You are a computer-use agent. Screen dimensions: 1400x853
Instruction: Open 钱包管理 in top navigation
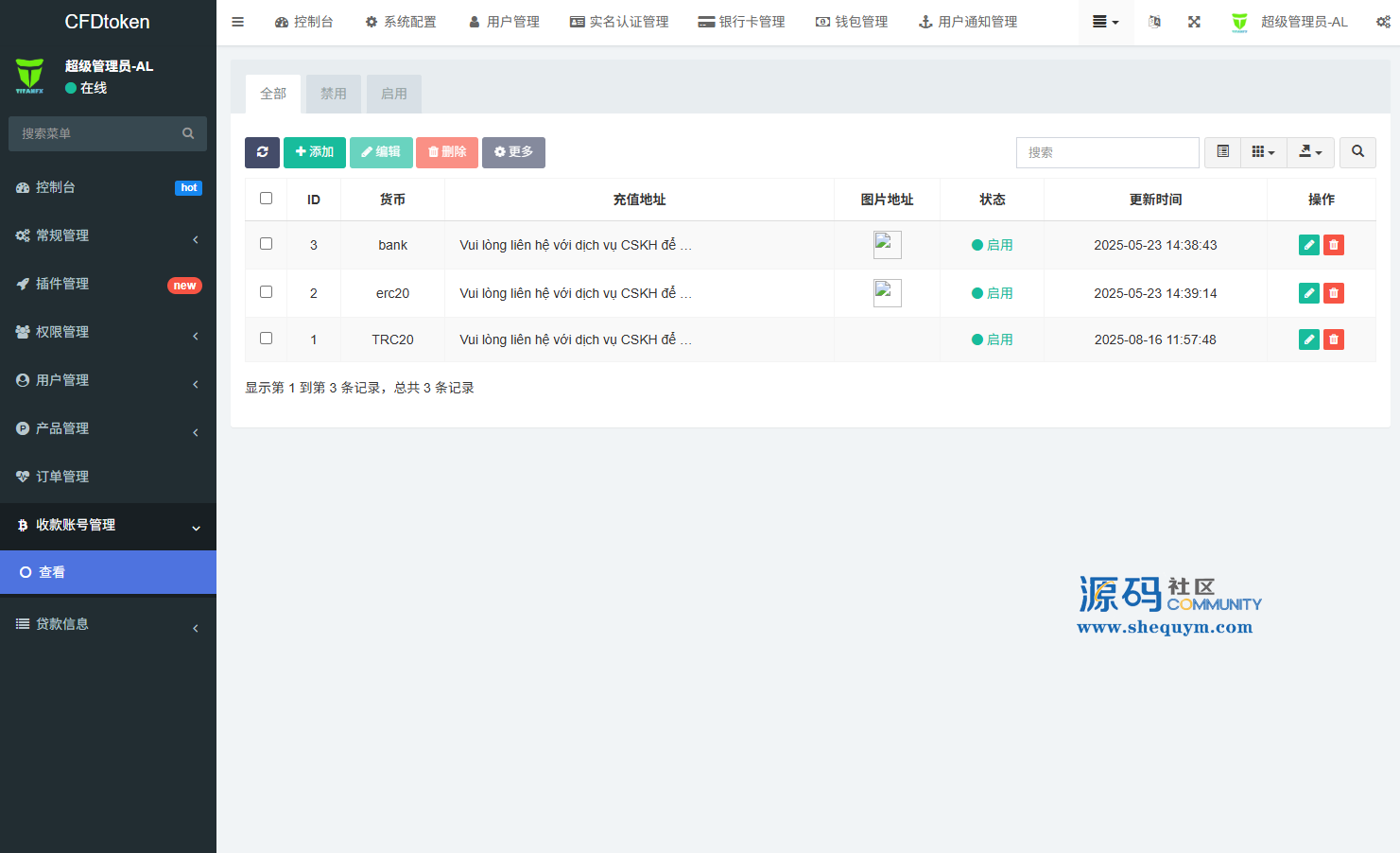click(x=852, y=22)
